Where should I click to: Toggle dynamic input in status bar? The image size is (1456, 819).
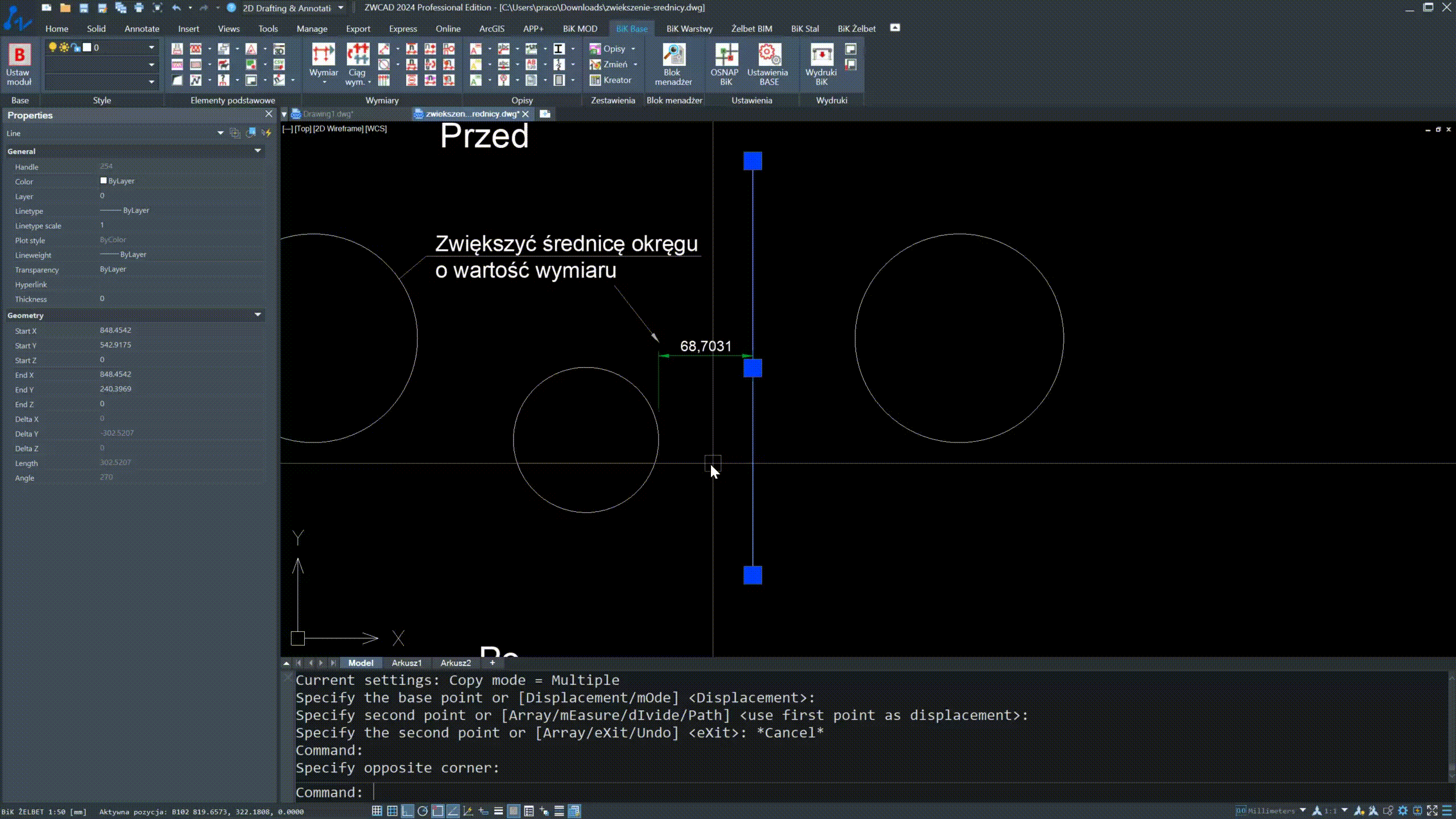[x=483, y=811]
